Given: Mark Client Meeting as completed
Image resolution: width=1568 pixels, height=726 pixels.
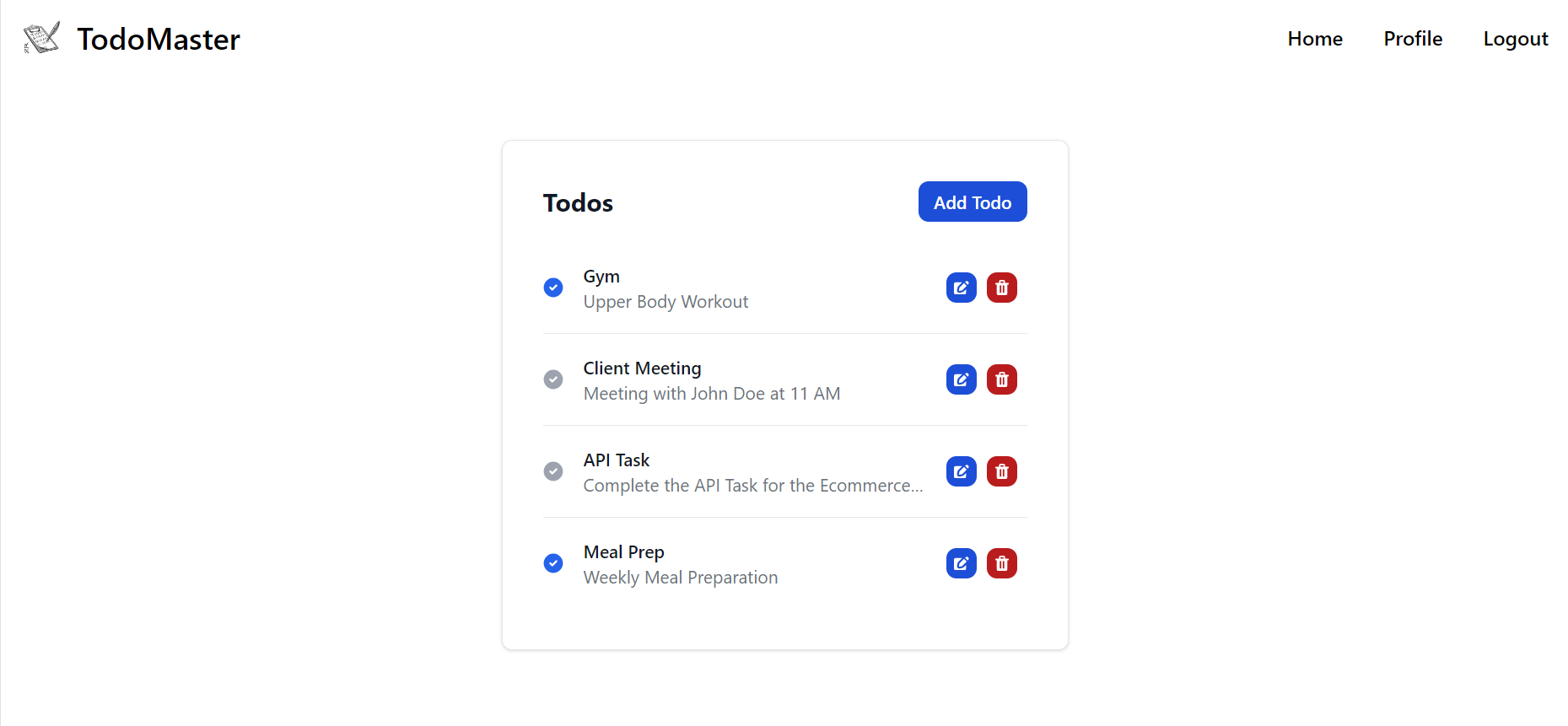Looking at the screenshot, I should coord(553,379).
